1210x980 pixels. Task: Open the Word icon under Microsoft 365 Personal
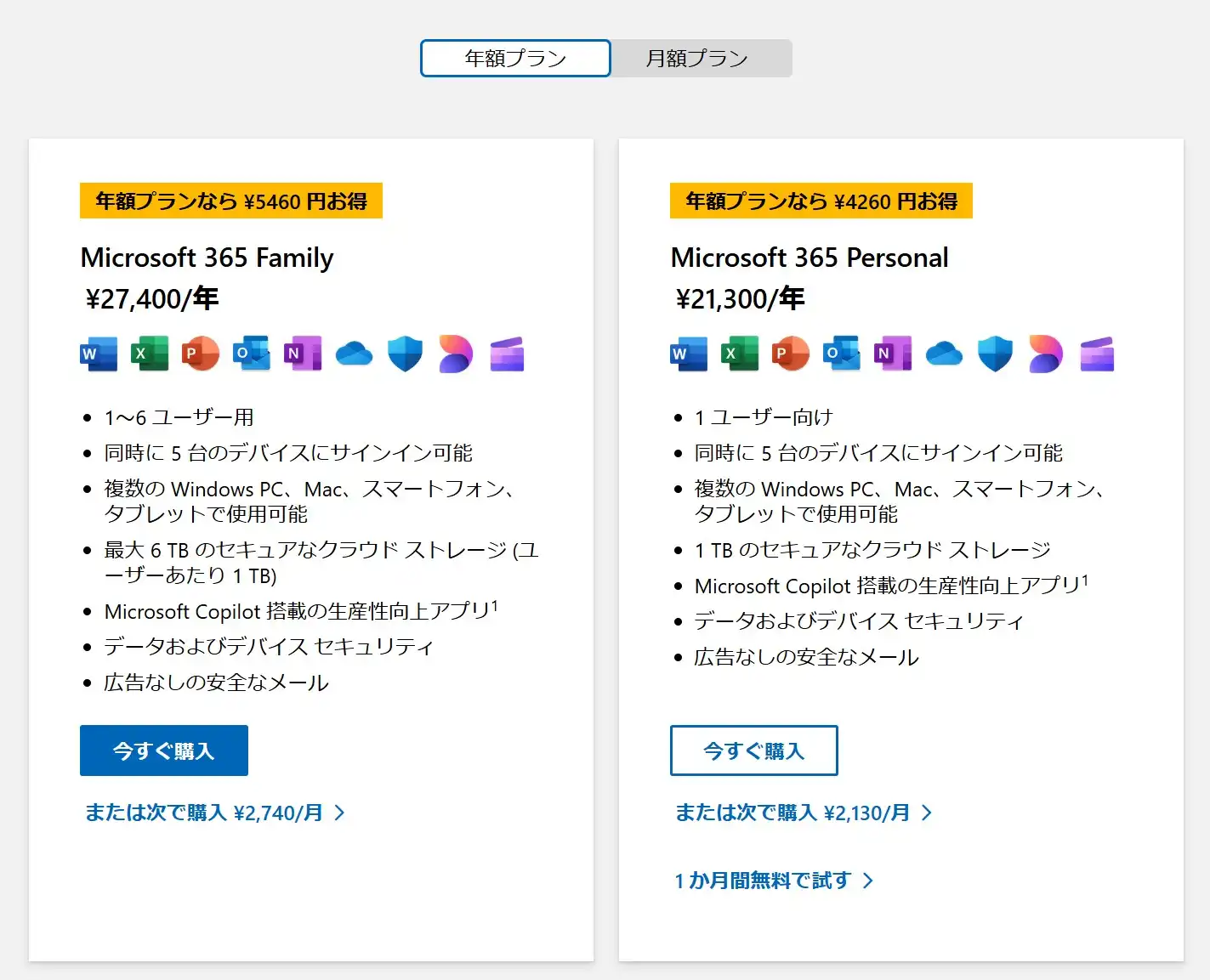(689, 354)
